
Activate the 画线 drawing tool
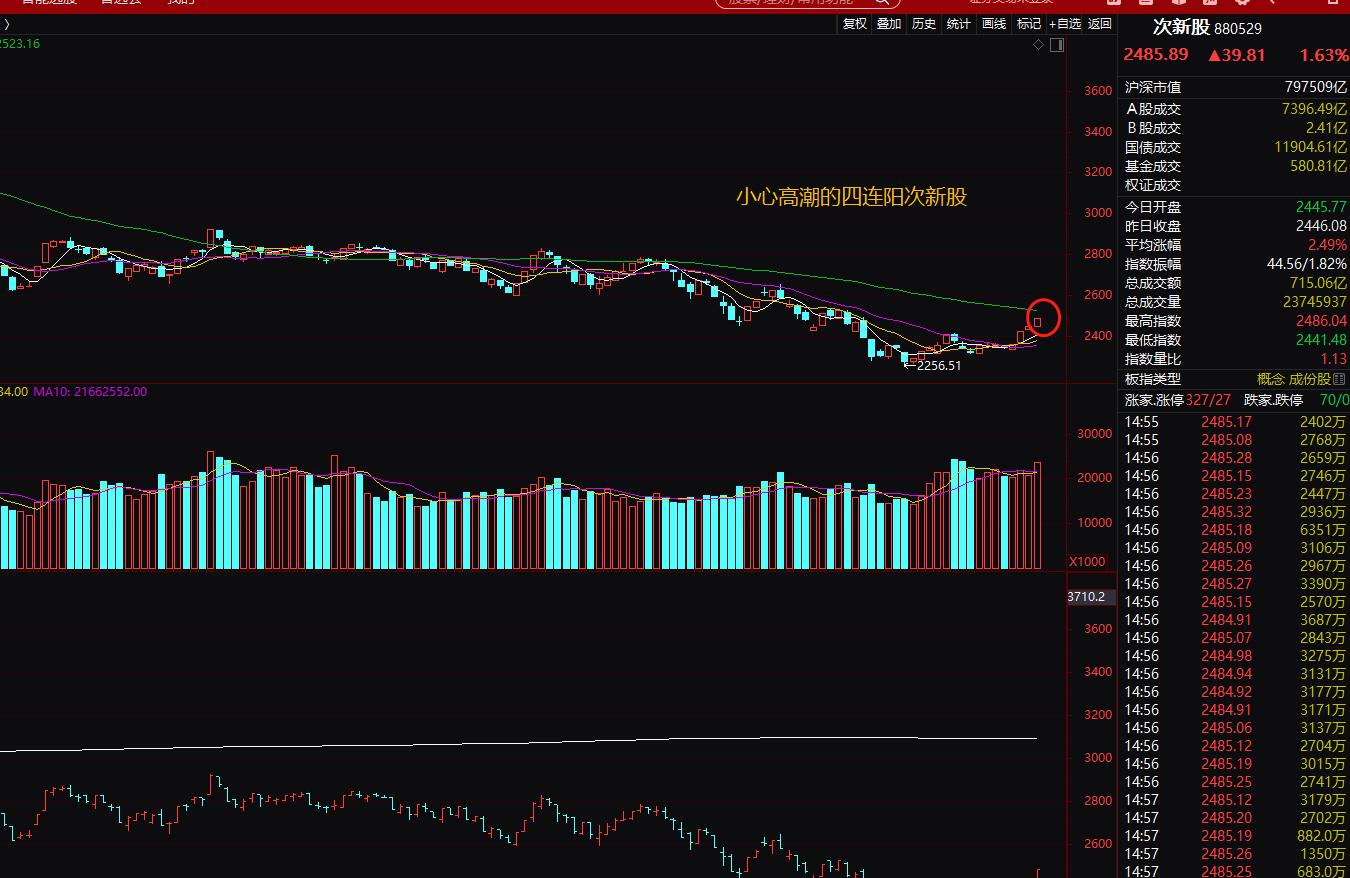click(x=993, y=24)
